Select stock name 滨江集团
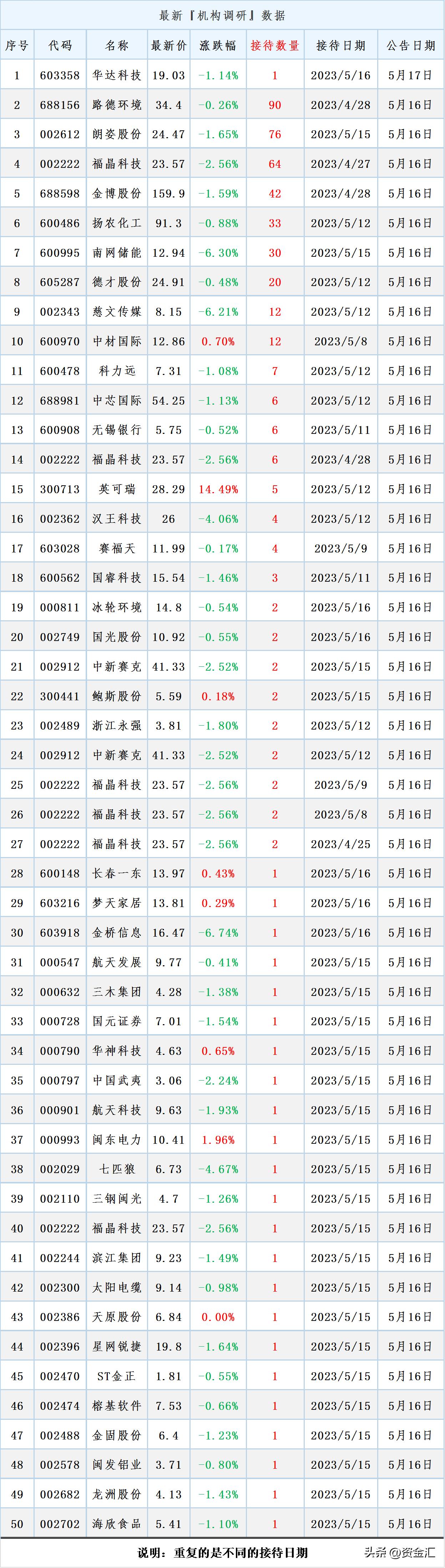This screenshot has width=445, height=1568. click(x=117, y=1258)
